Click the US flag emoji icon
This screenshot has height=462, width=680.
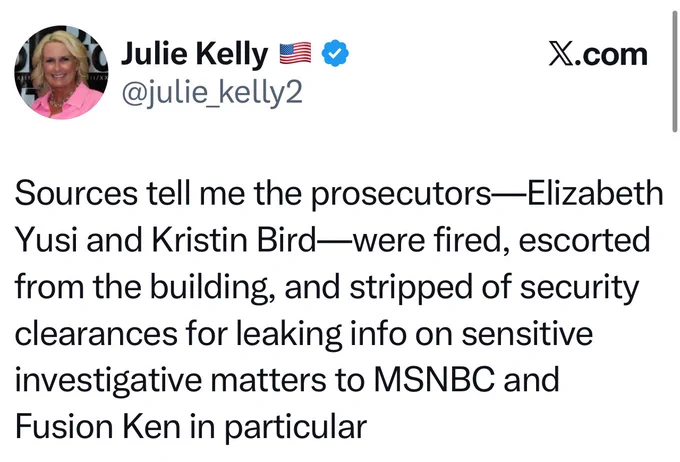tap(297, 54)
